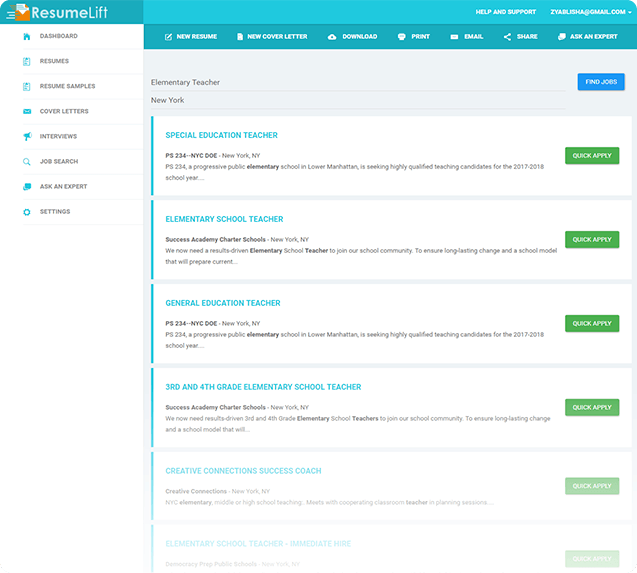Image resolution: width=637 pixels, height=573 pixels.
Task: Click 'PS 234--NYC DOE' under Special Education Teacher
Action: point(191,156)
